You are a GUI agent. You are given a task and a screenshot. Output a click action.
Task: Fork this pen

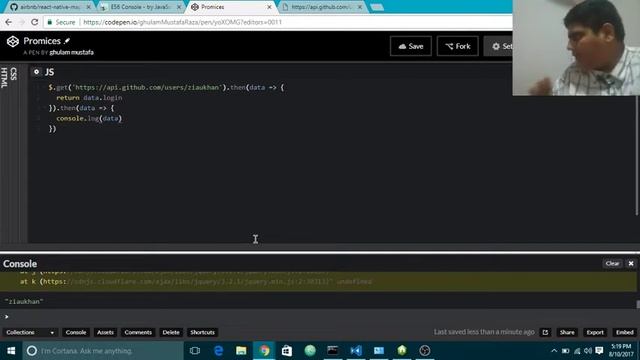458,46
